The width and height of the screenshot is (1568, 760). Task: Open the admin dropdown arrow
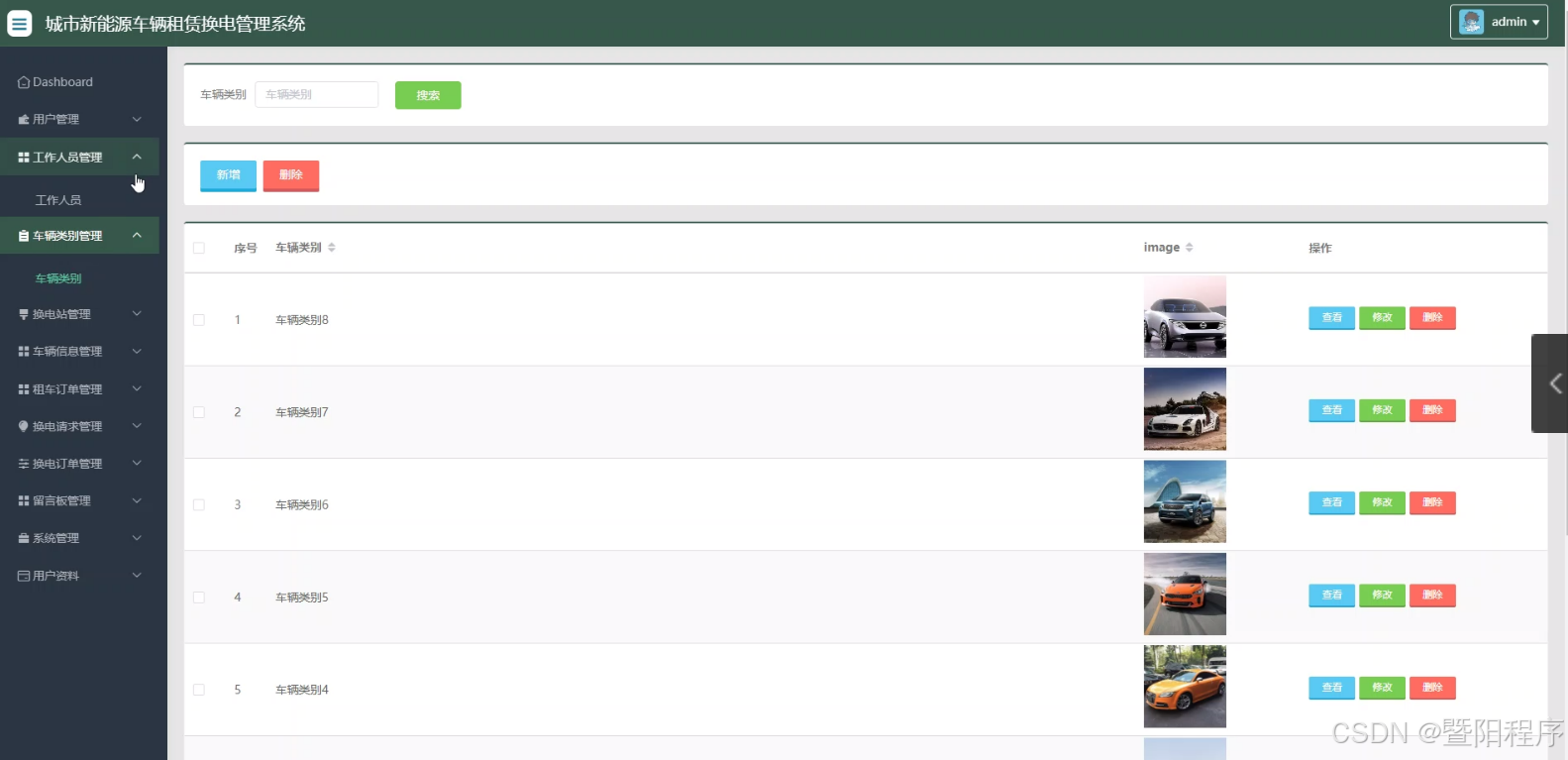1535,23
